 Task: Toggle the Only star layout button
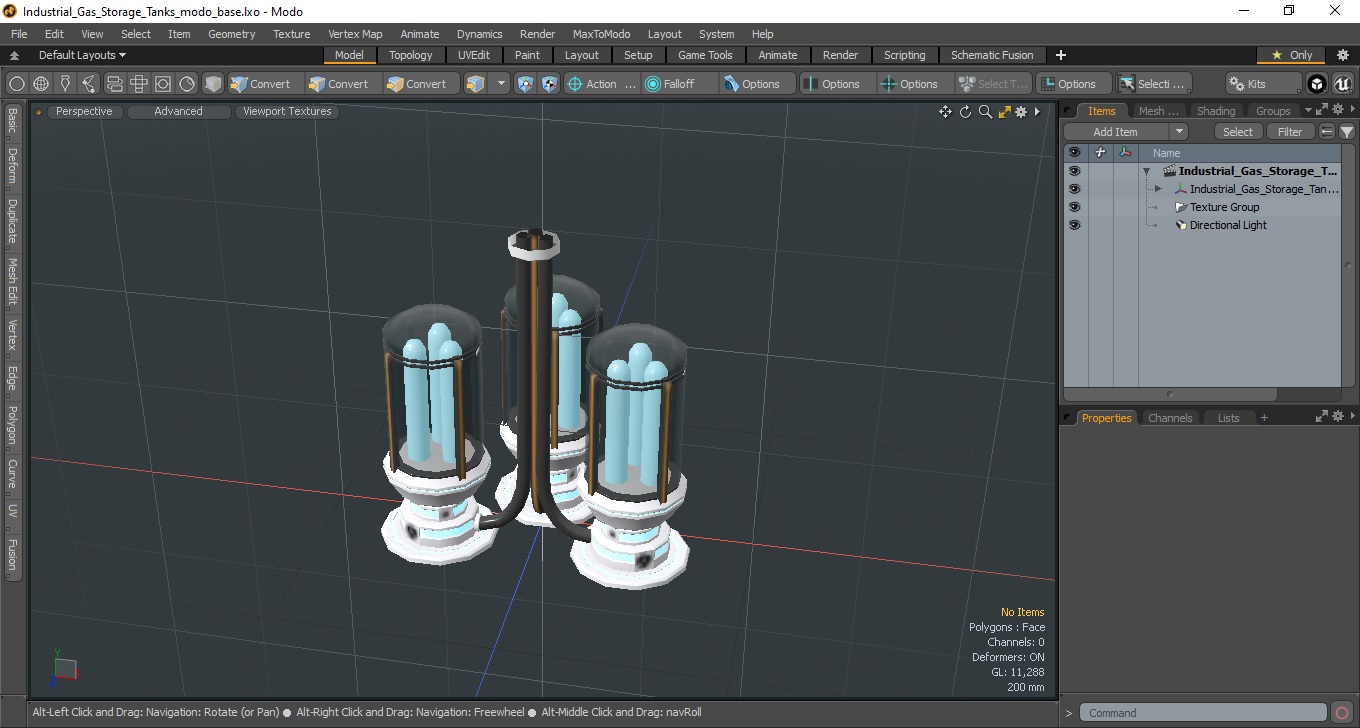pos(1291,55)
